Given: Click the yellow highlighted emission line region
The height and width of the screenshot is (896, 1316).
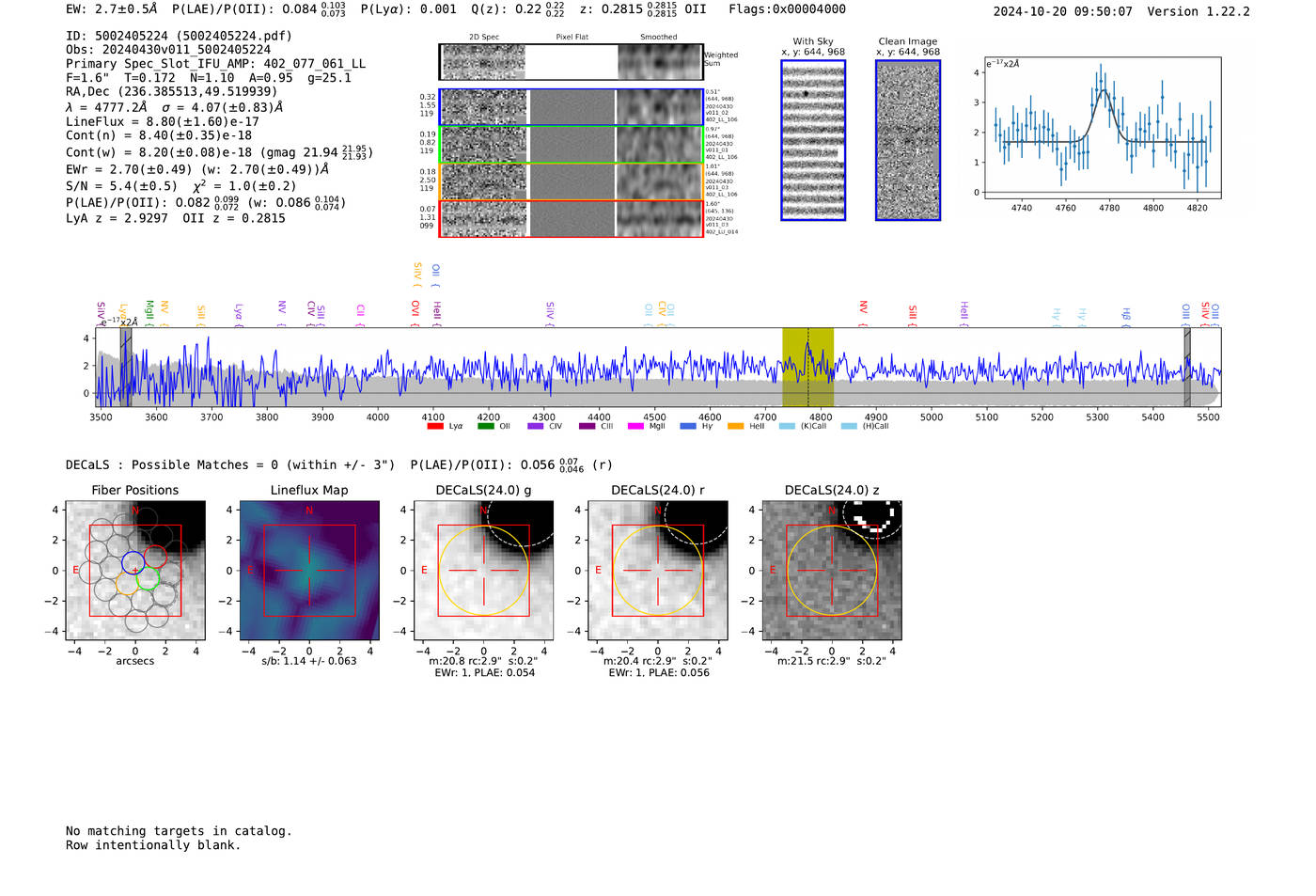Looking at the screenshot, I should point(807,367).
